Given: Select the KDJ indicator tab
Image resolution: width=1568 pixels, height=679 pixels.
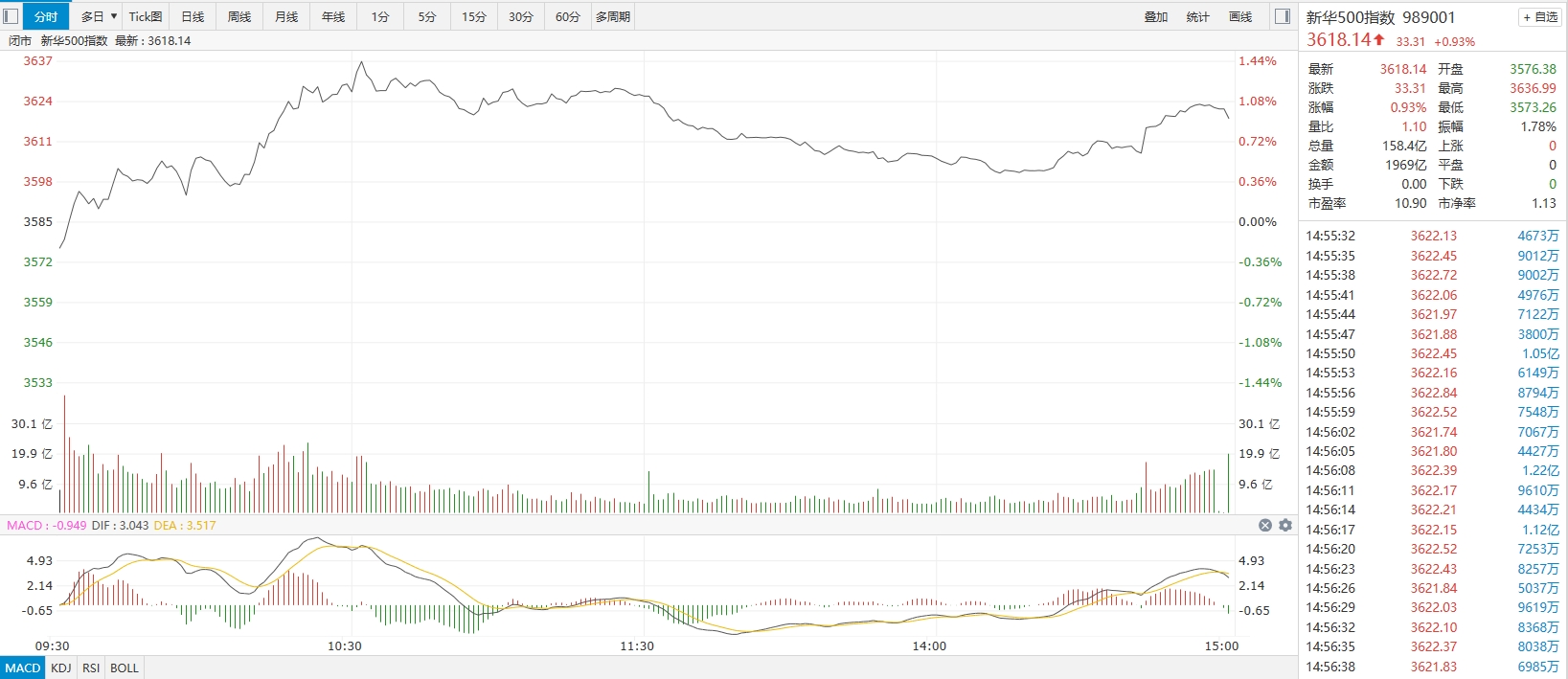Looking at the screenshot, I should pyautogui.click(x=61, y=668).
